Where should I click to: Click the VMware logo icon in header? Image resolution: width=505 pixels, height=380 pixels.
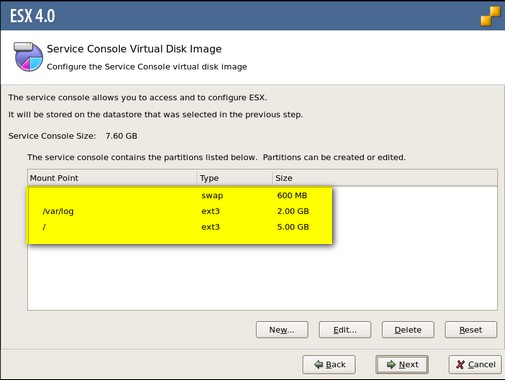[x=490, y=16]
